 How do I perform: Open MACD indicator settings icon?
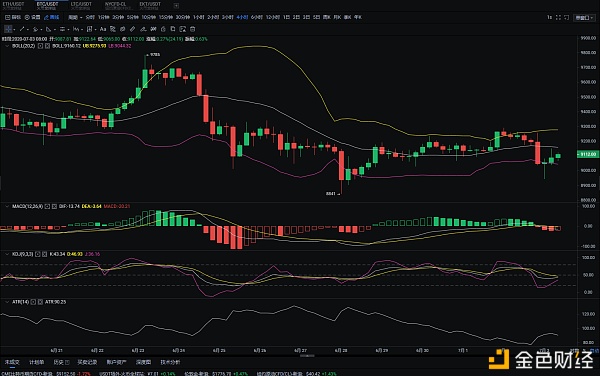pyautogui.click(x=47, y=206)
